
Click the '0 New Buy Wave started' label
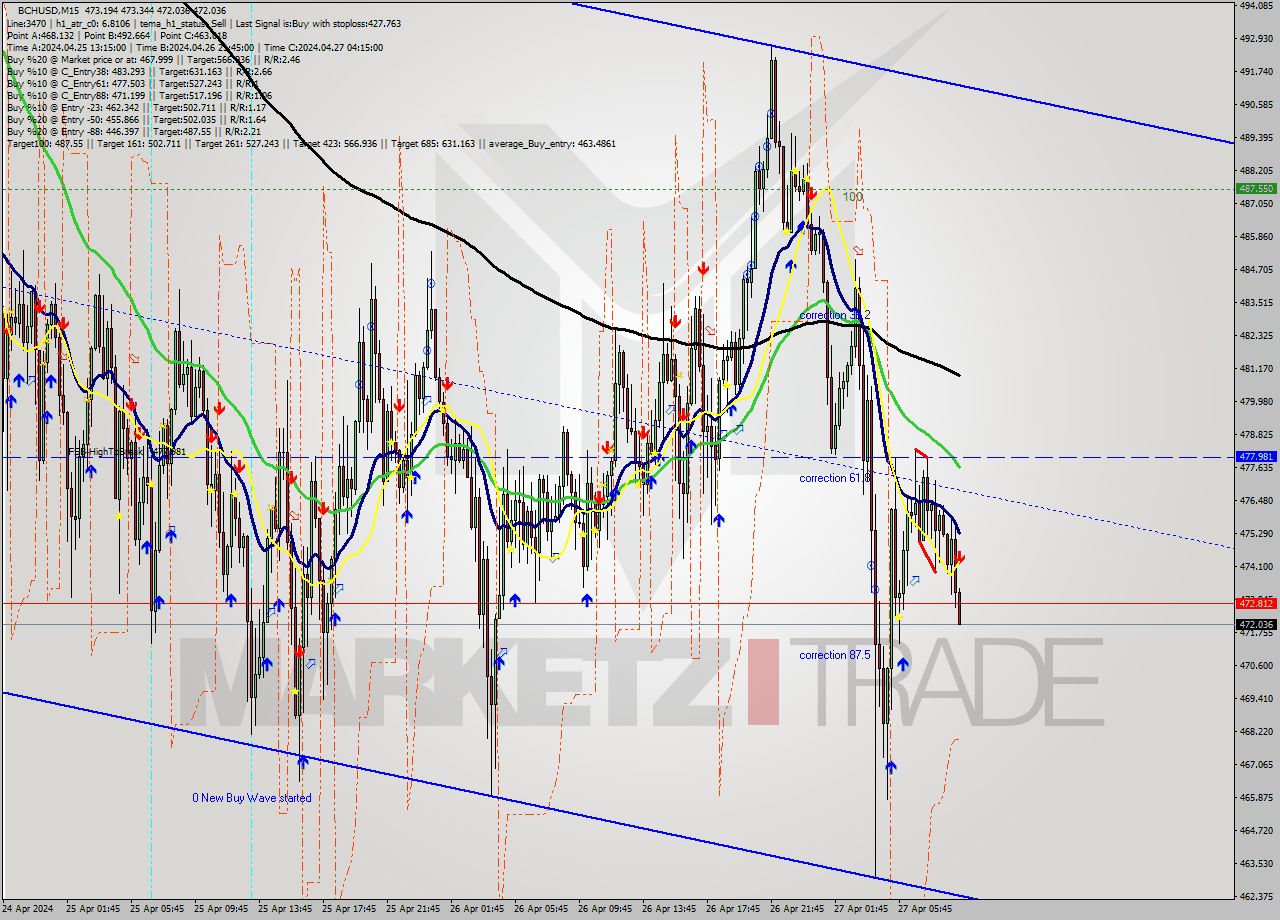click(252, 798)
